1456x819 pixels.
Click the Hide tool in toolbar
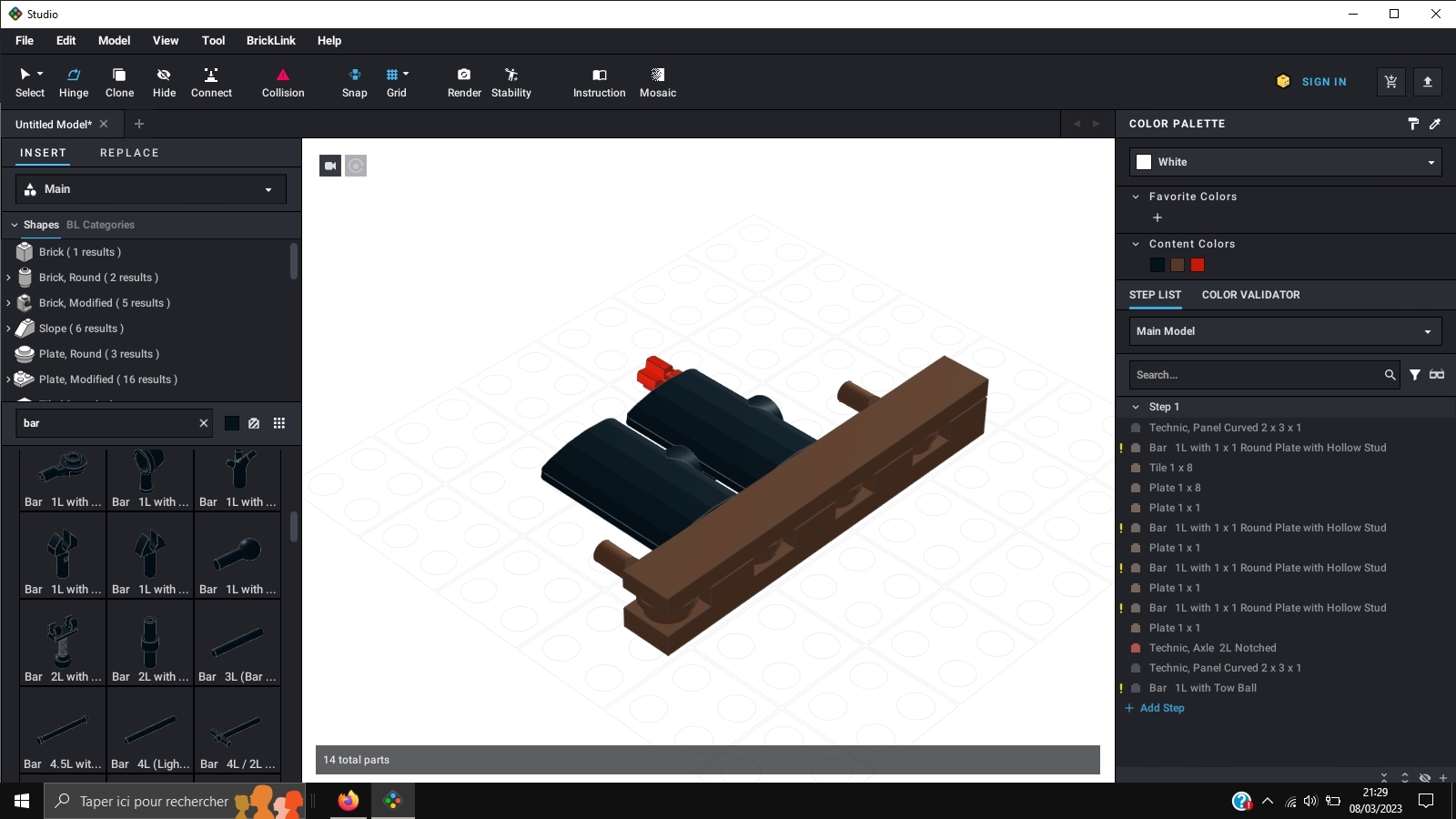click(164, 82)
